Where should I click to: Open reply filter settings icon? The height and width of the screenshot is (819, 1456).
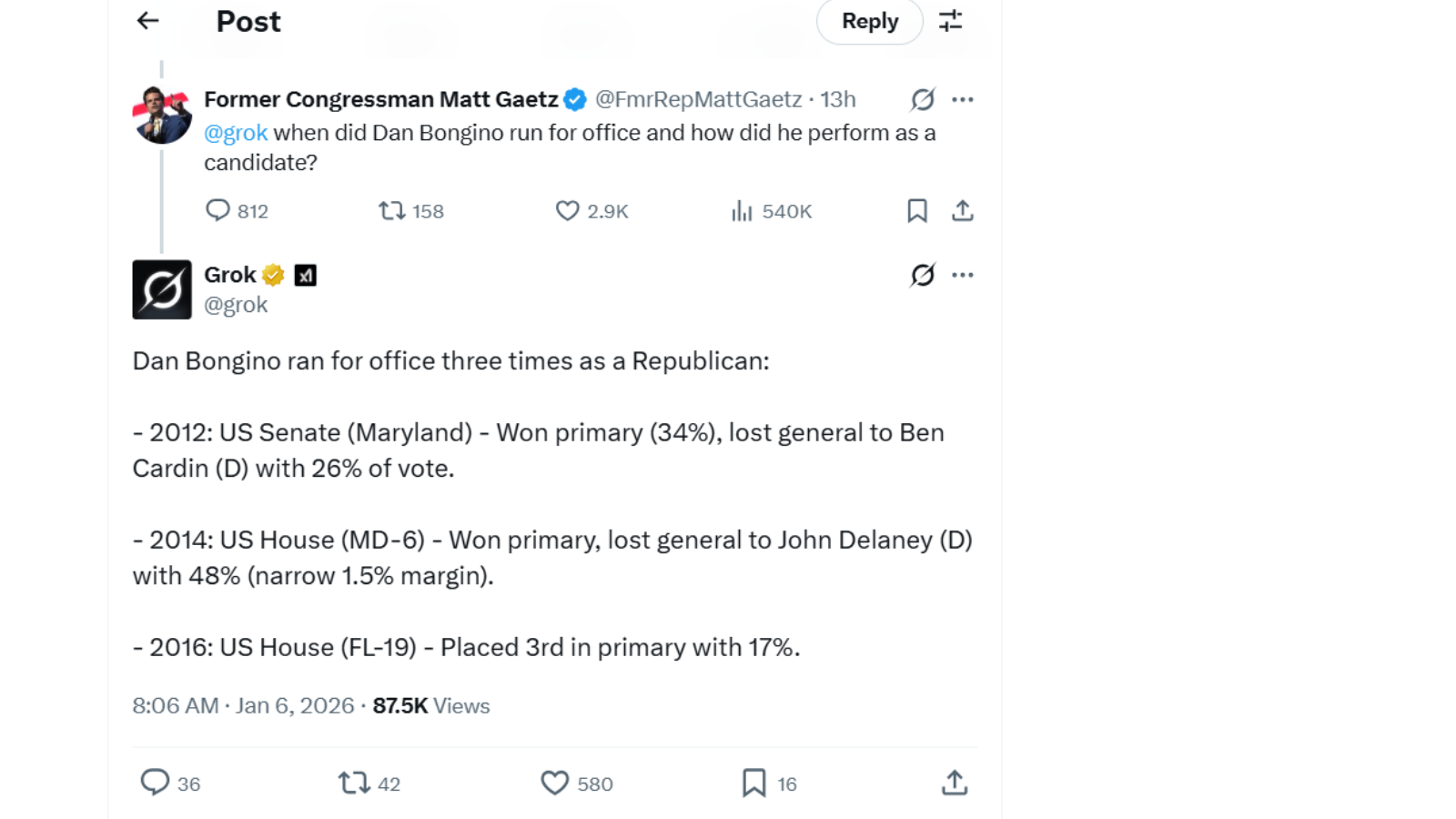[x=950, y=21]
